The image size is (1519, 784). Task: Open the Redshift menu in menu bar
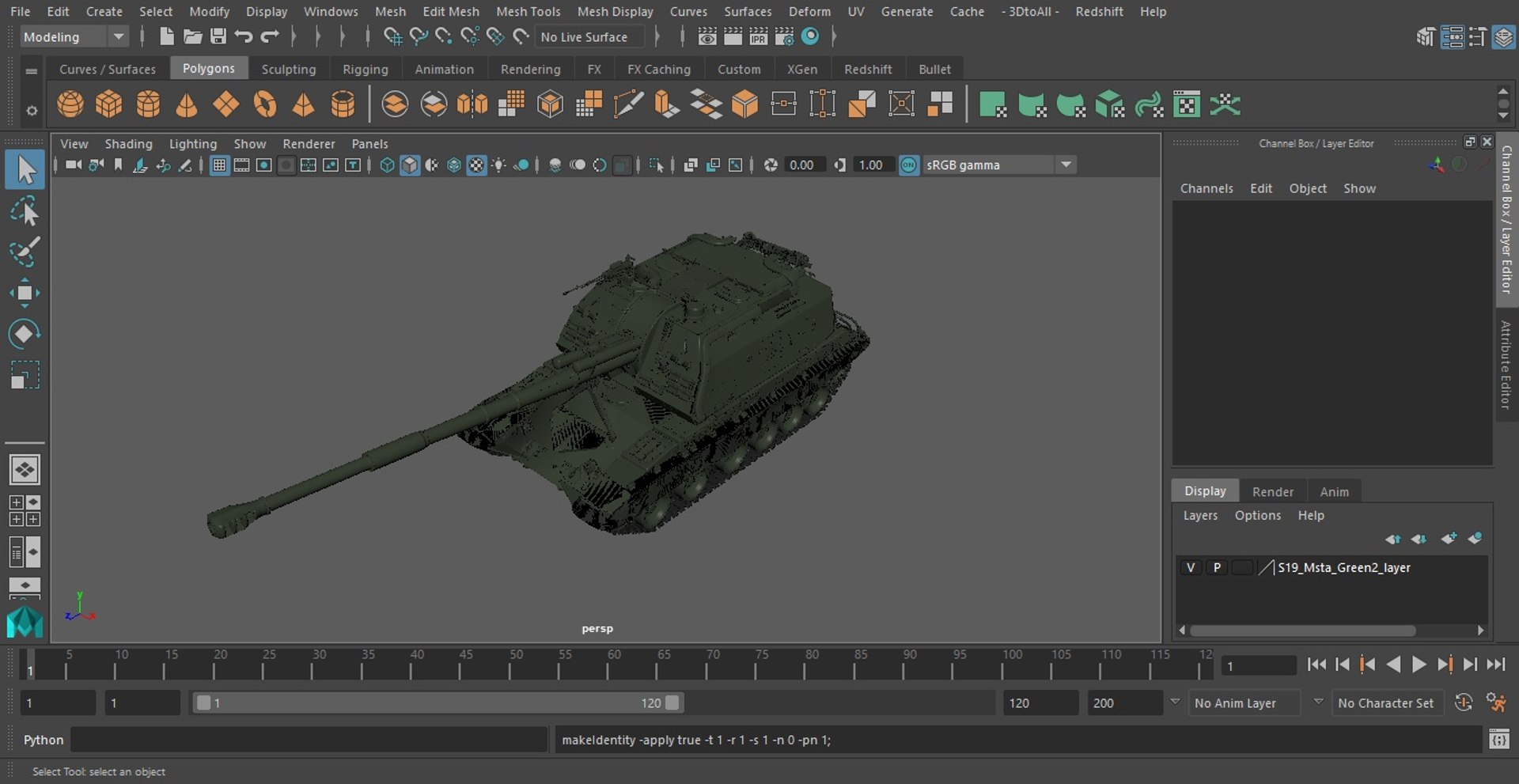pos(1099,12)
